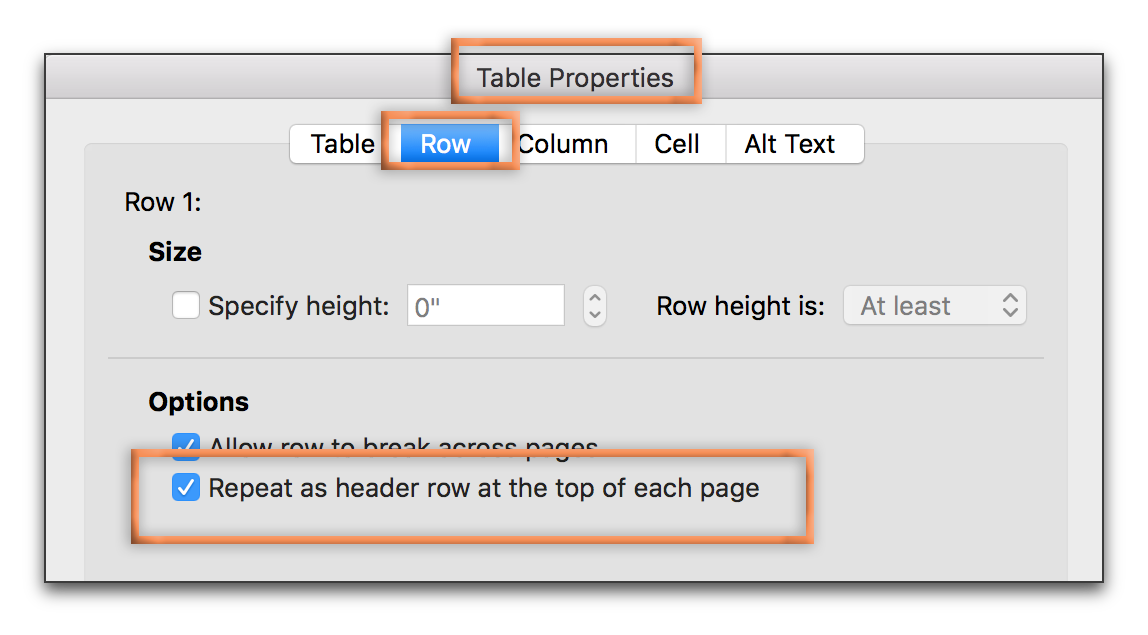
Task: Click the Options section heading
Action: 198,402
